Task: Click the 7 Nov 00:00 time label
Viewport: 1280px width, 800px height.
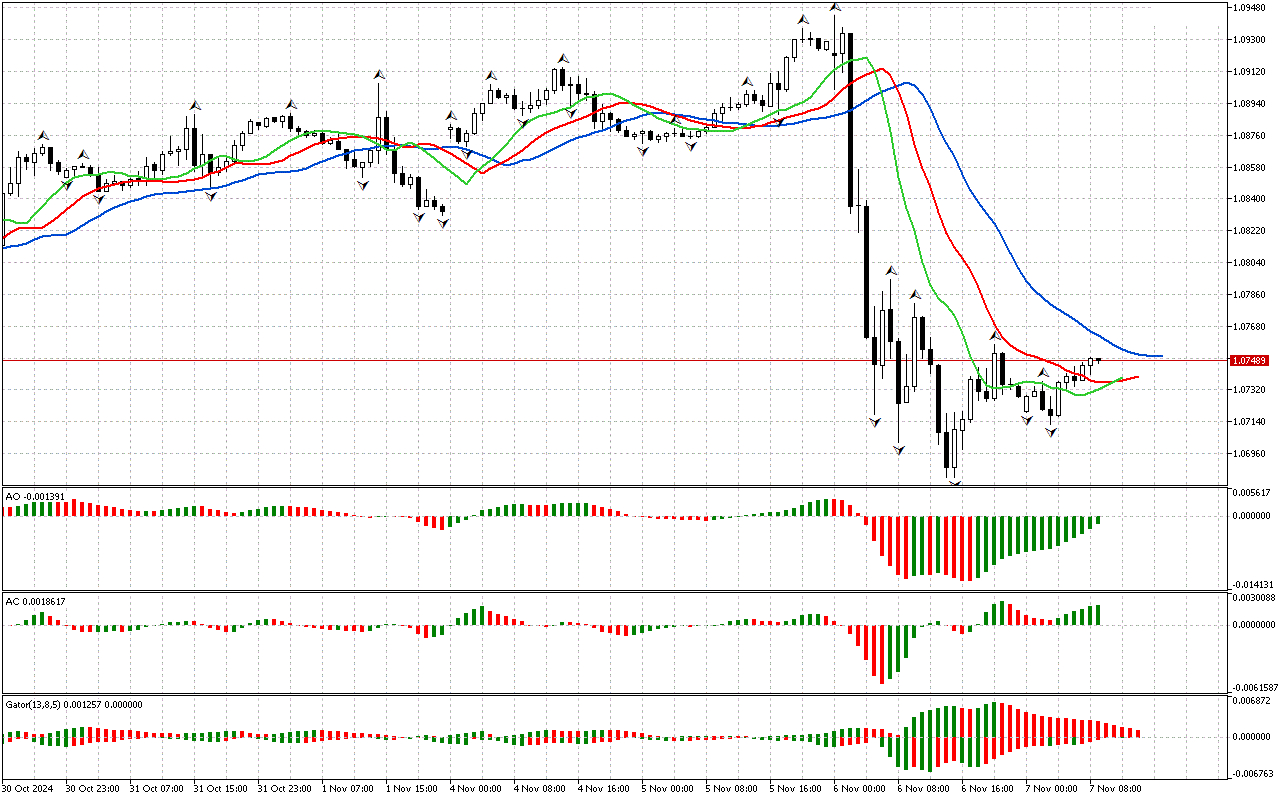Action: click(1051, 789)
